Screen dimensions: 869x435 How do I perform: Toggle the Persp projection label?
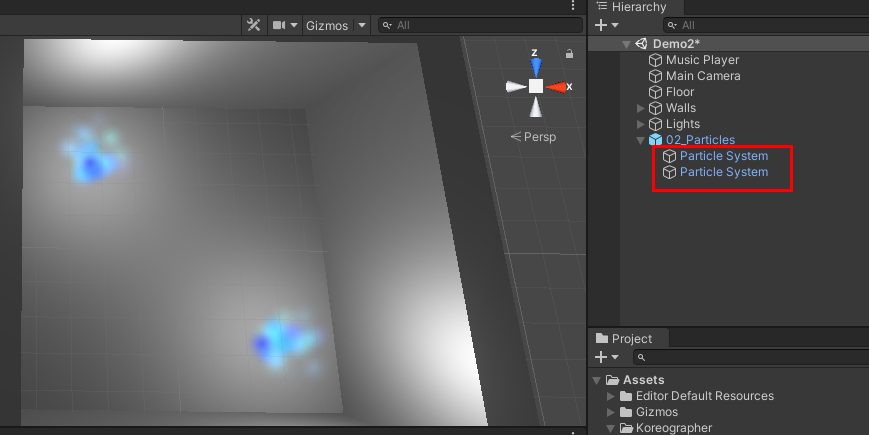[533, 136]
